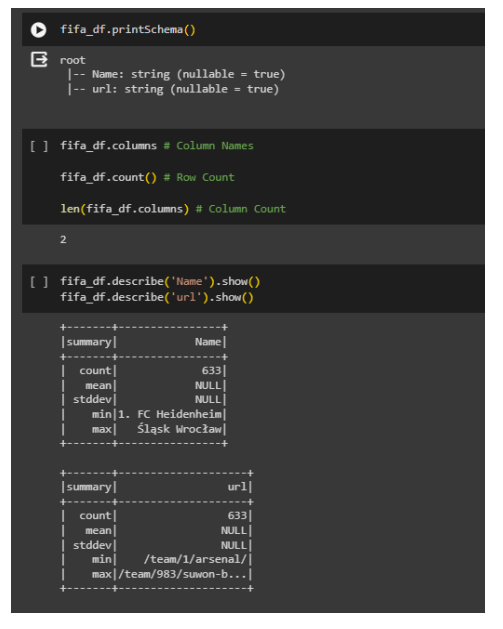Click '/team/1/arsenal/' in url table
This screenshot has width=503, height=629.
[x=195, y=559]
